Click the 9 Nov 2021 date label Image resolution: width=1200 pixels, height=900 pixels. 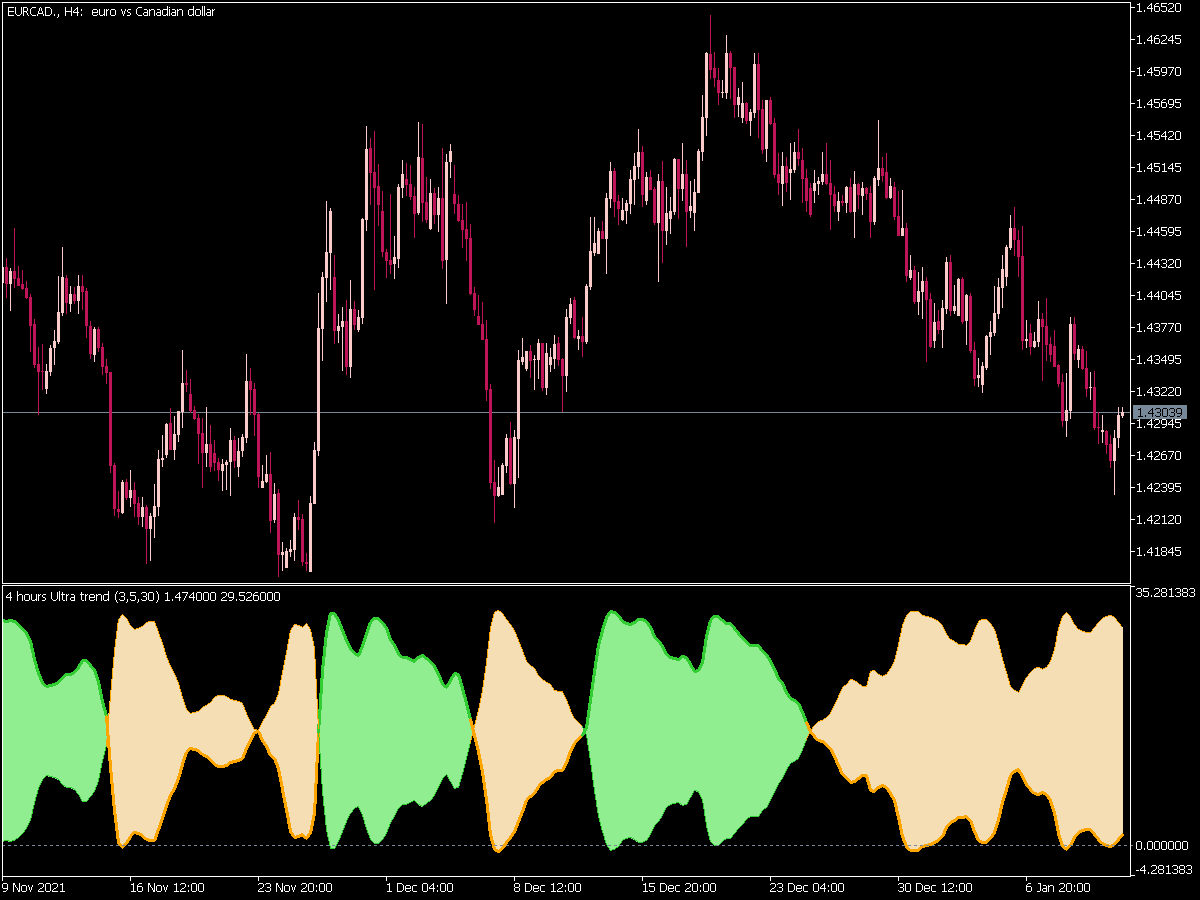33,887
